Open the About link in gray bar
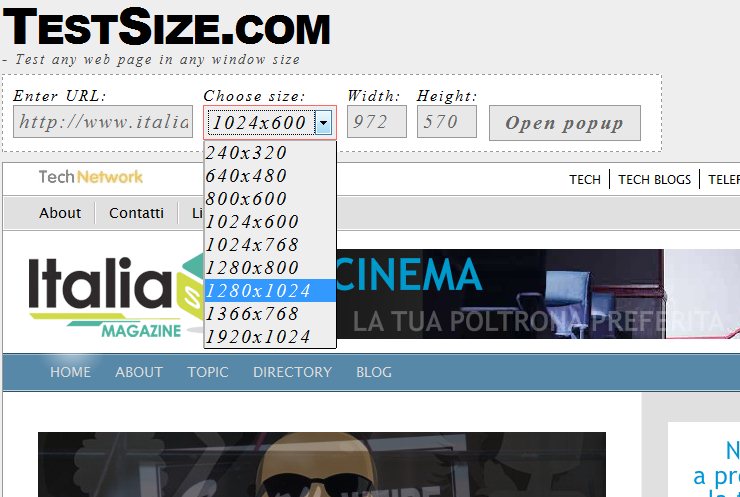 point(60,213)
